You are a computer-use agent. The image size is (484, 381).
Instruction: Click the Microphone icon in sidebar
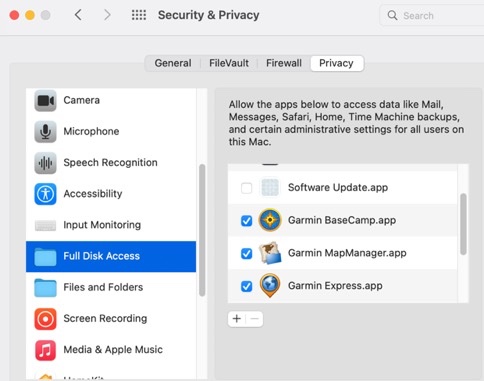45,131
